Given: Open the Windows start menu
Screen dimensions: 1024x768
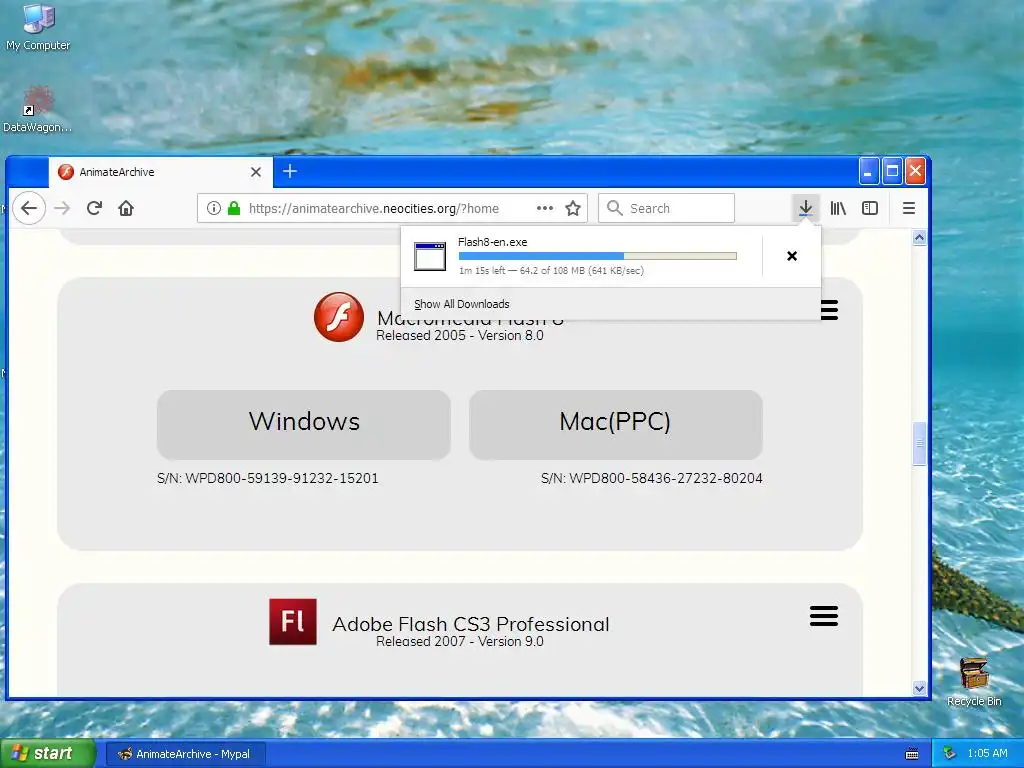Looking at the screenshot, I should (47, 754).
